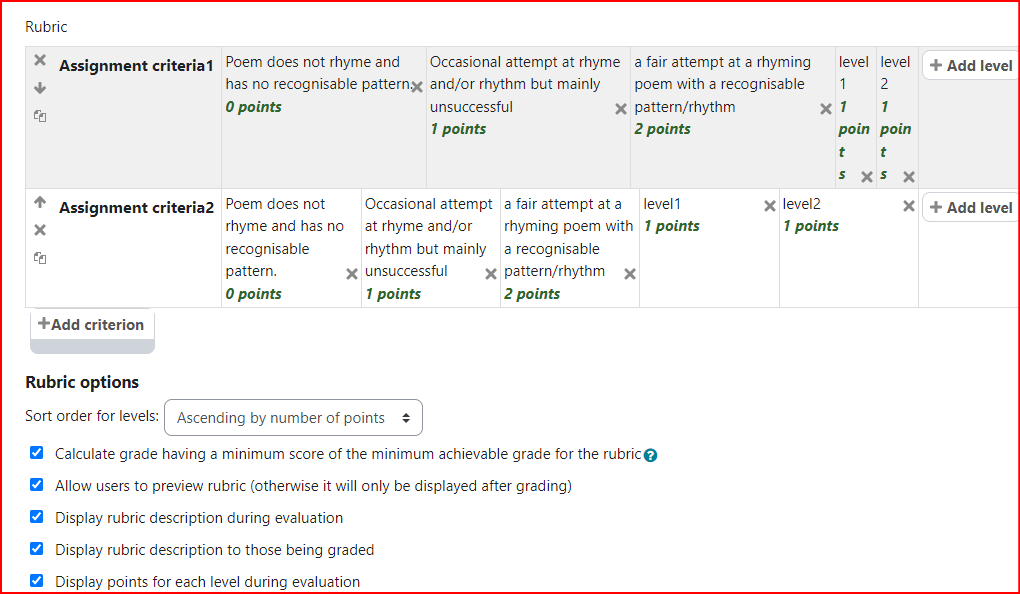This screenshot has width=1020, height=594.
Task: Duplicate Assignment criteria2 using copy icon
Action: (x=40, y=258)
